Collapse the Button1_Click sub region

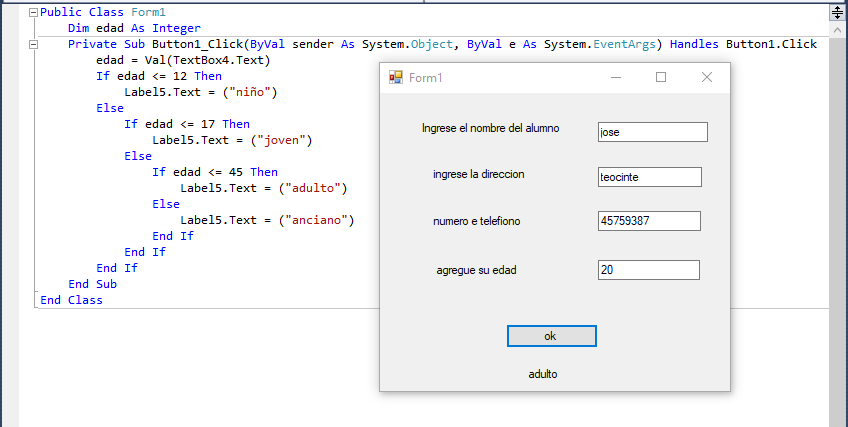(34, 44)
